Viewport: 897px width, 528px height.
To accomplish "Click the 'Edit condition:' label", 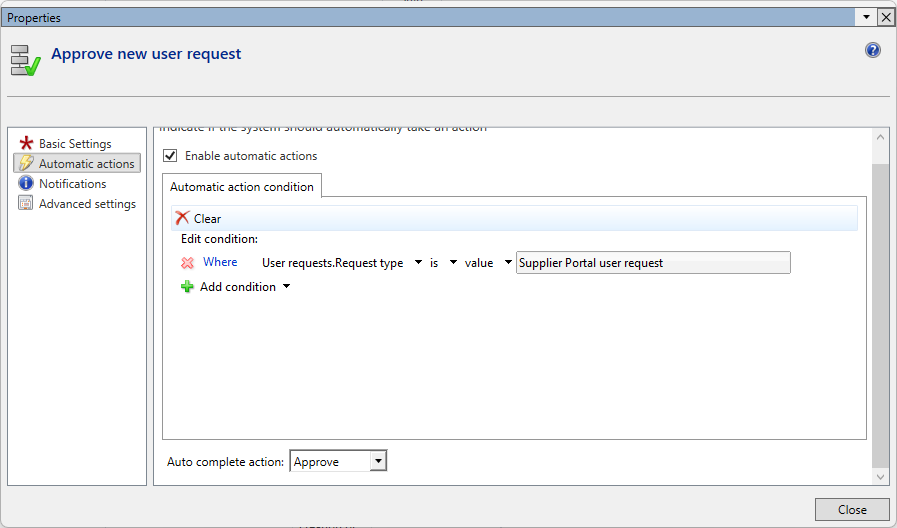I will [x=220, y=239].
